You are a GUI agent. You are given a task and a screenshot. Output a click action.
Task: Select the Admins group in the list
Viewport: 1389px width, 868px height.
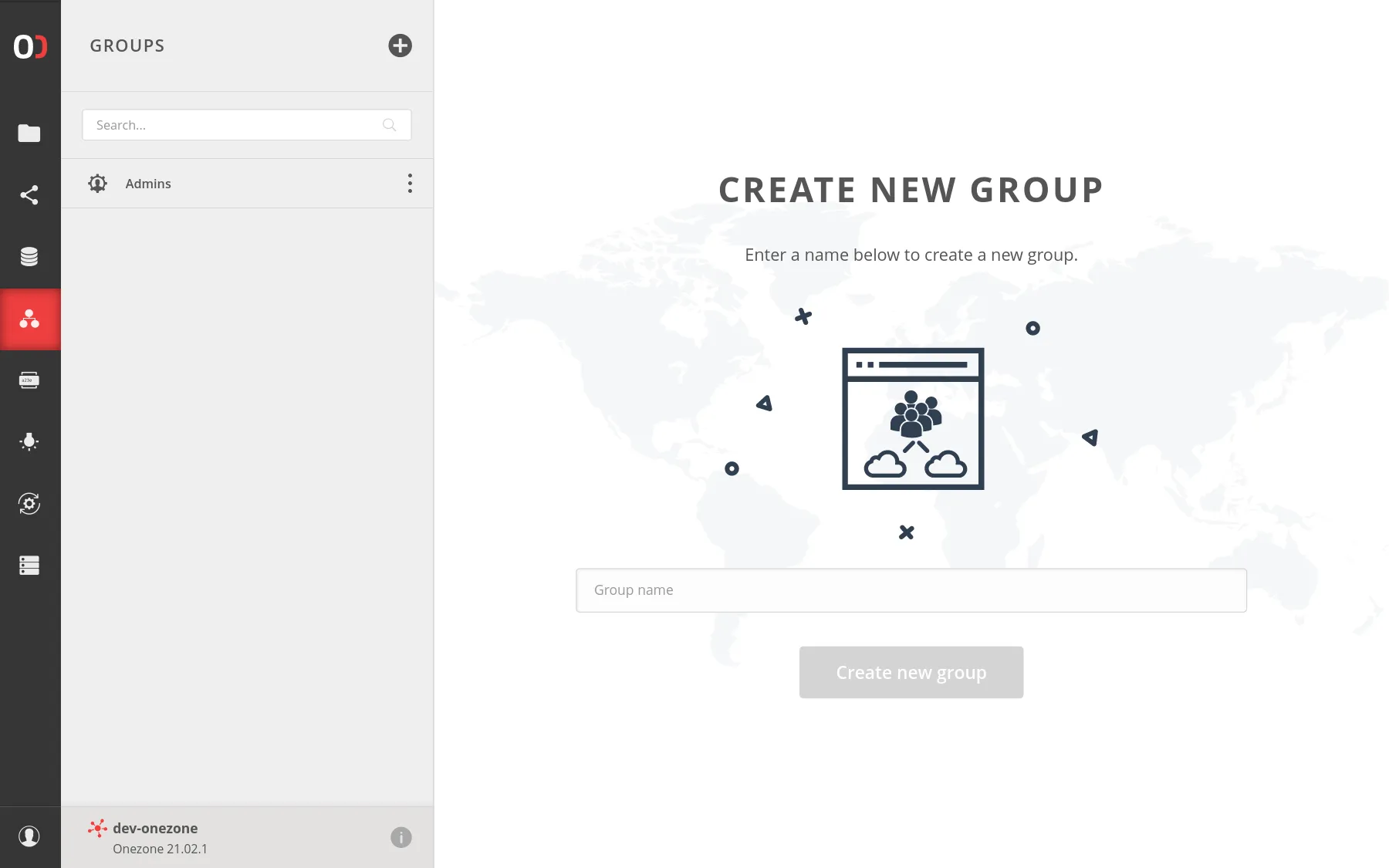click(148, 184)
